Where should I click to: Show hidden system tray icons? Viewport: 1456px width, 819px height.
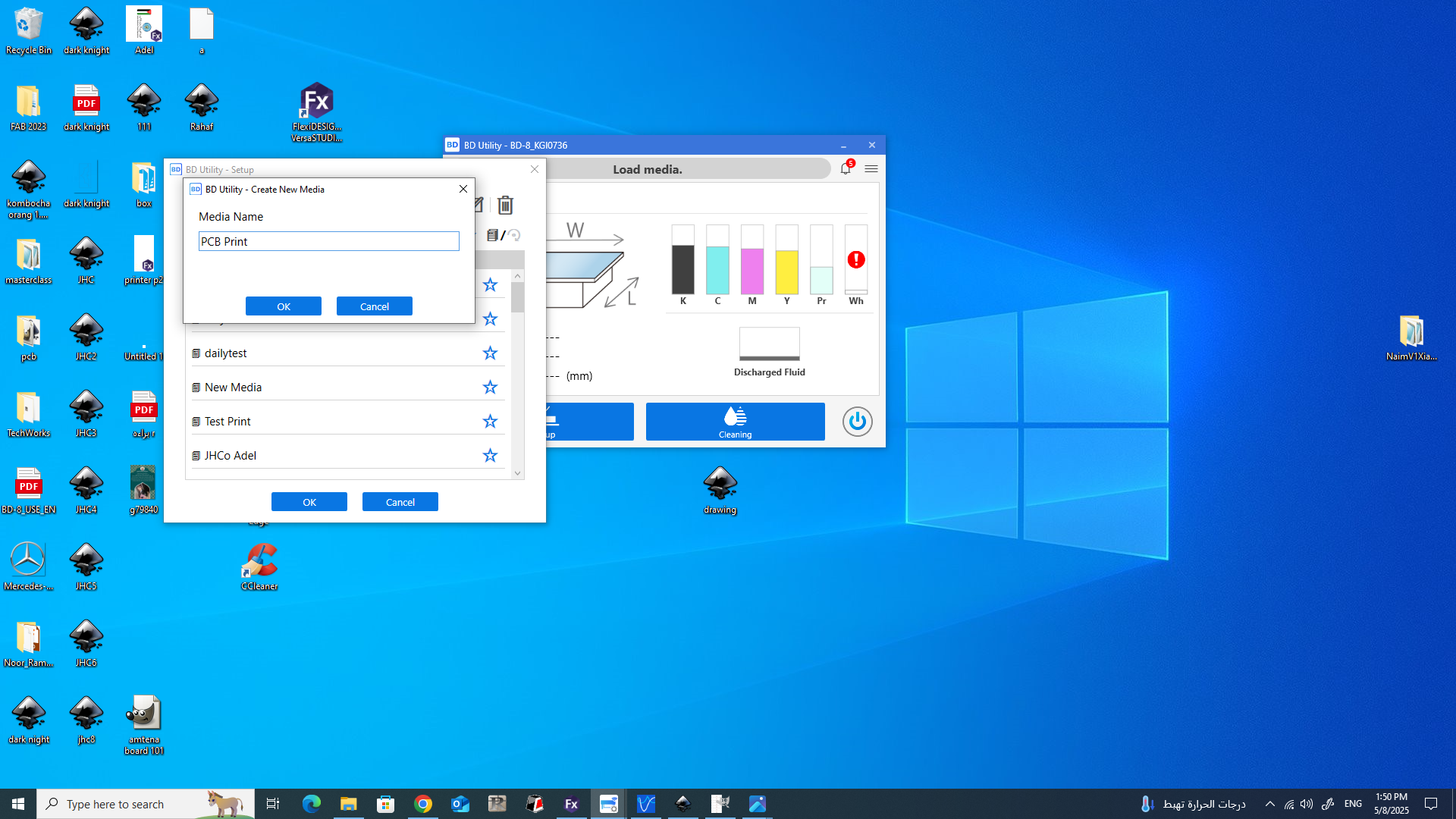[1270, 804]
